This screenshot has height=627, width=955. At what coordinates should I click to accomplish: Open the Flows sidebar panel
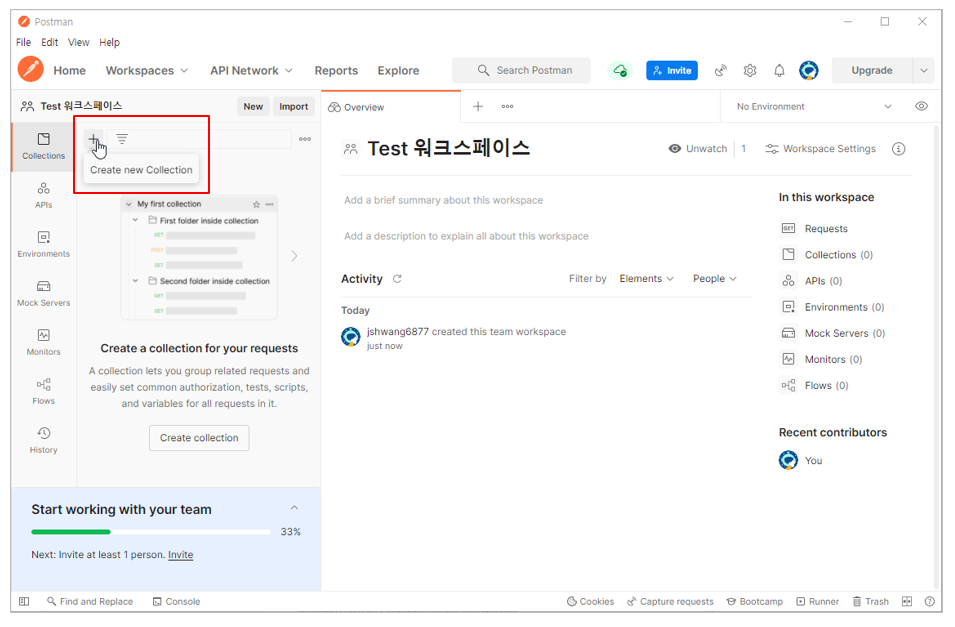pyautogui.click(x=43, y=392)
